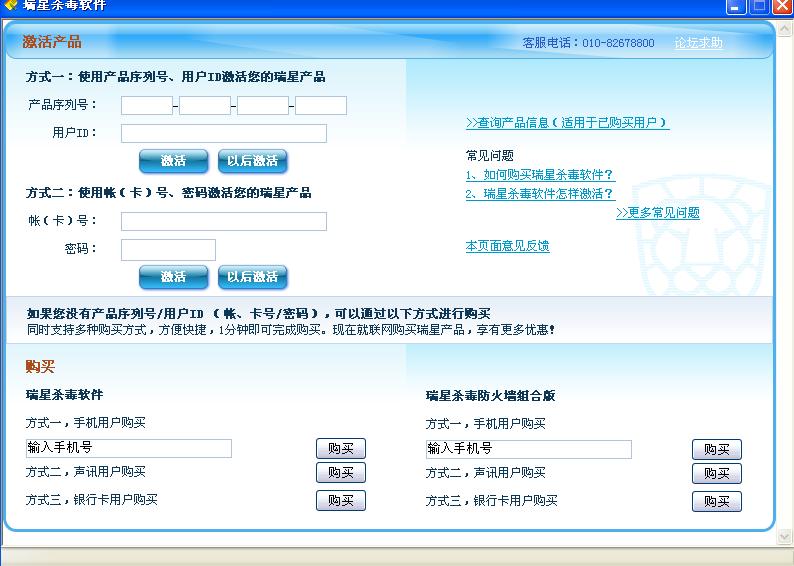Click the scrollbar up arrow
Viewport: 794px width, 566px height.
coord(785,28)
